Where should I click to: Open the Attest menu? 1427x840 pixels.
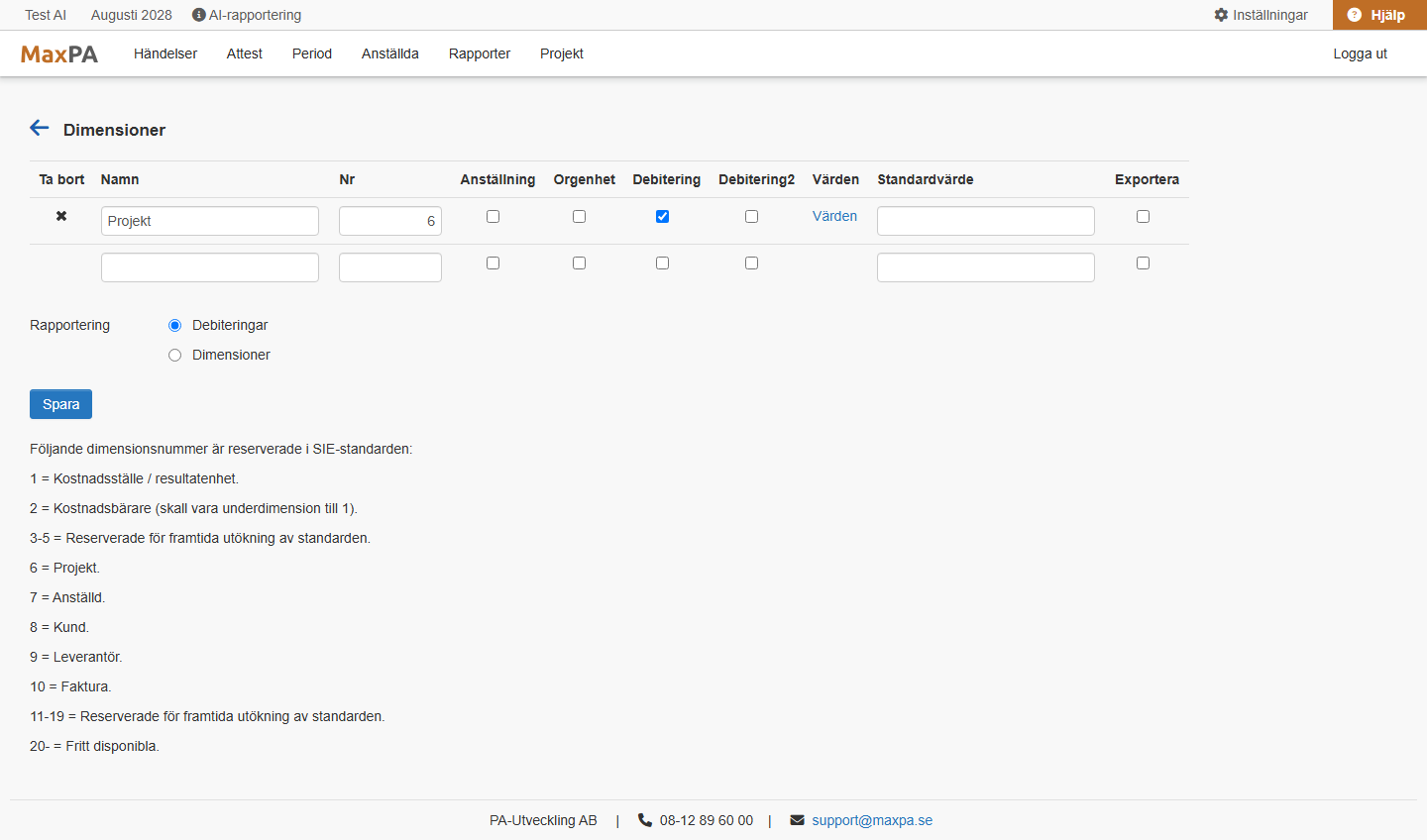pyautogui.click(x=245, y=53)
